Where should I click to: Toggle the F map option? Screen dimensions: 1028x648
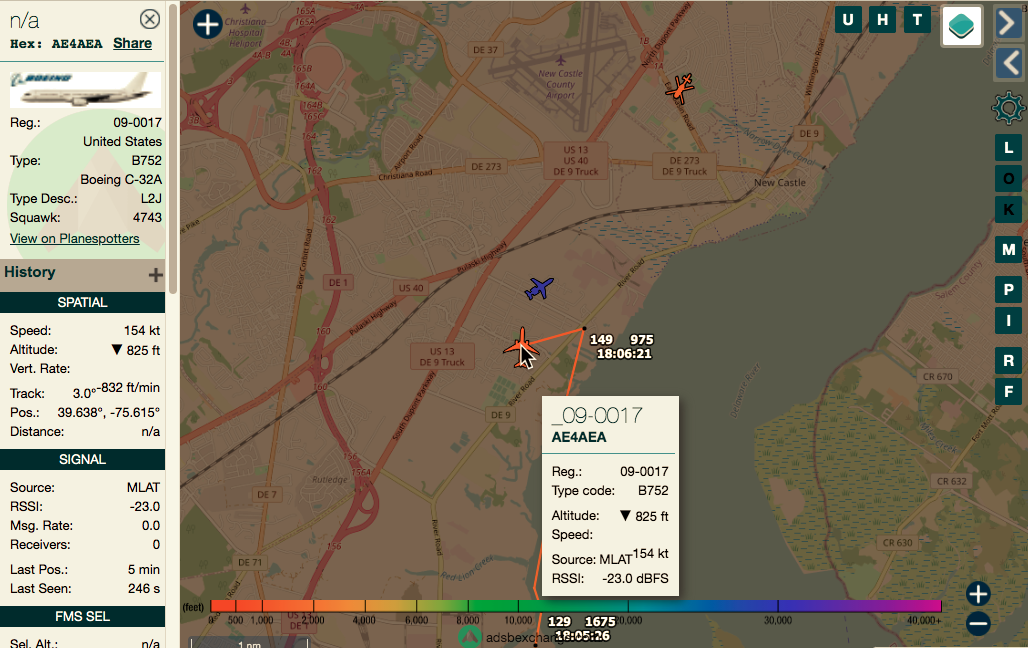click(1008, 392)
